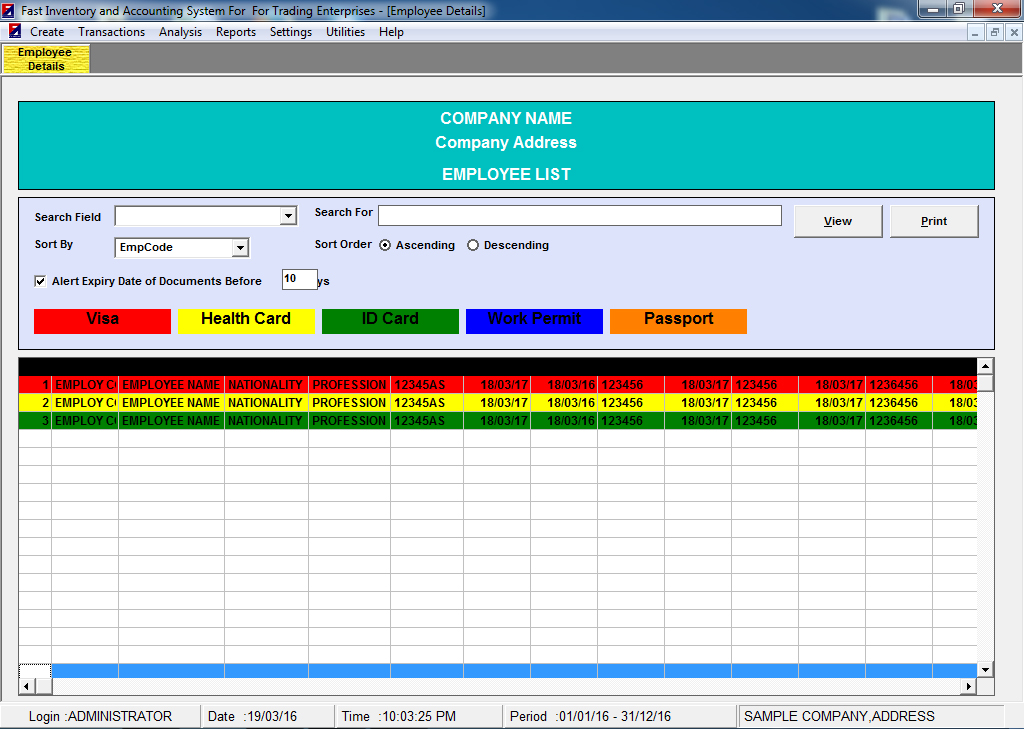Click the horizontal scroll left arrow
Image resolution: width=1024 pixels, height=729 pixels.
coord(27,686)
